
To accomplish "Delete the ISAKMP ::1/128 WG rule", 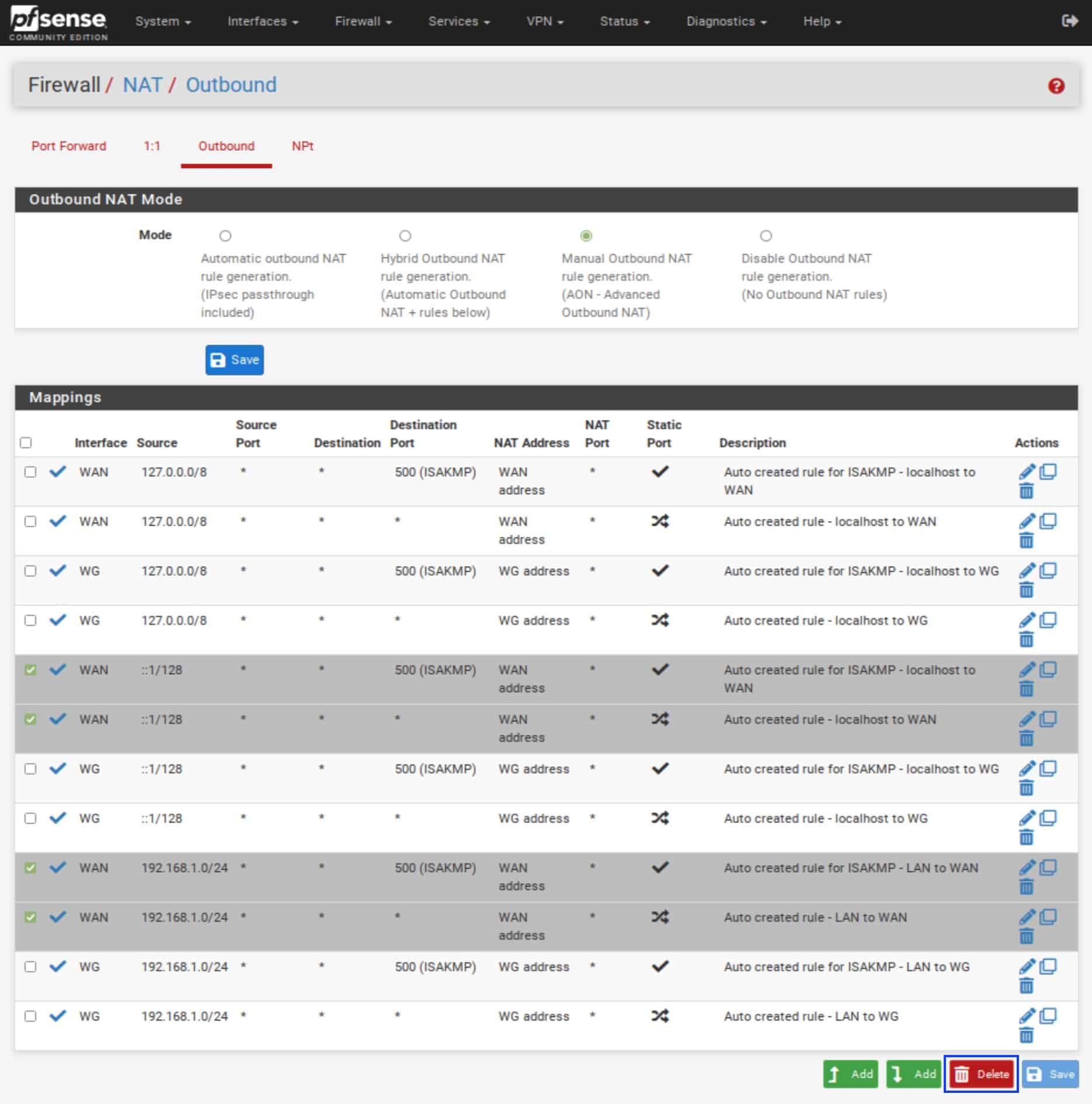I will (x=1026, y=788).
